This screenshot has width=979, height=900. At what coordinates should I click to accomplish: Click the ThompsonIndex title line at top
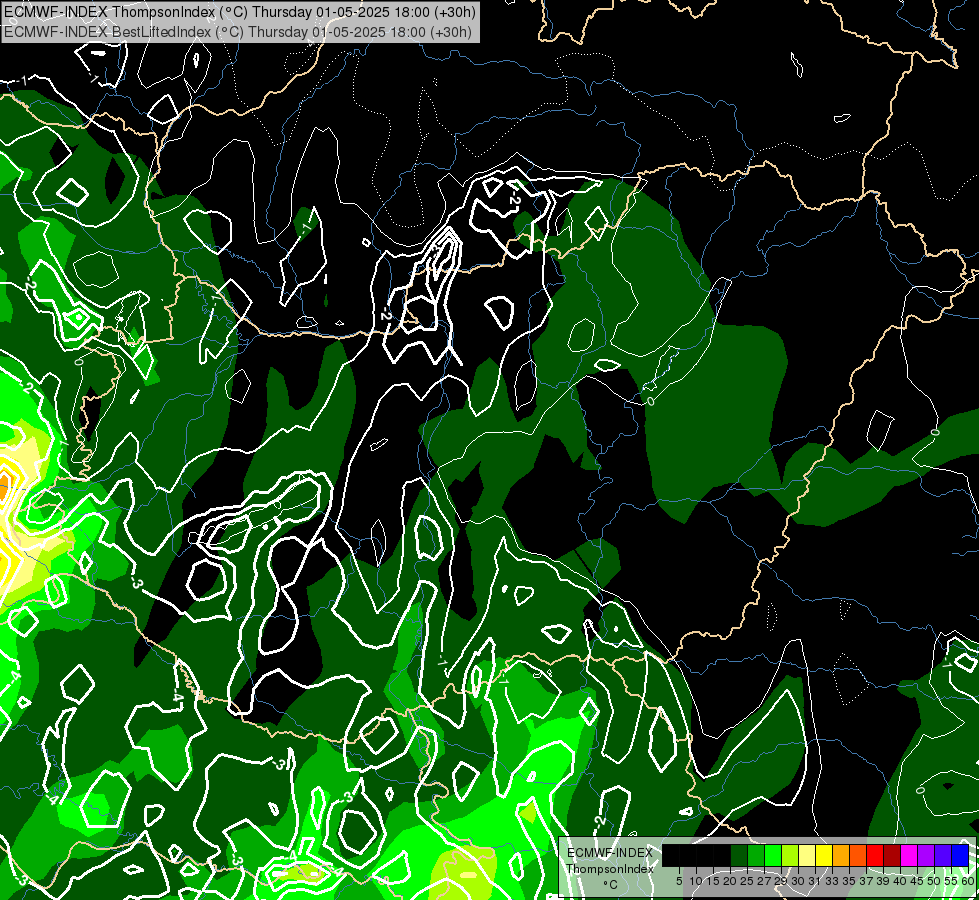coord(240,11)
